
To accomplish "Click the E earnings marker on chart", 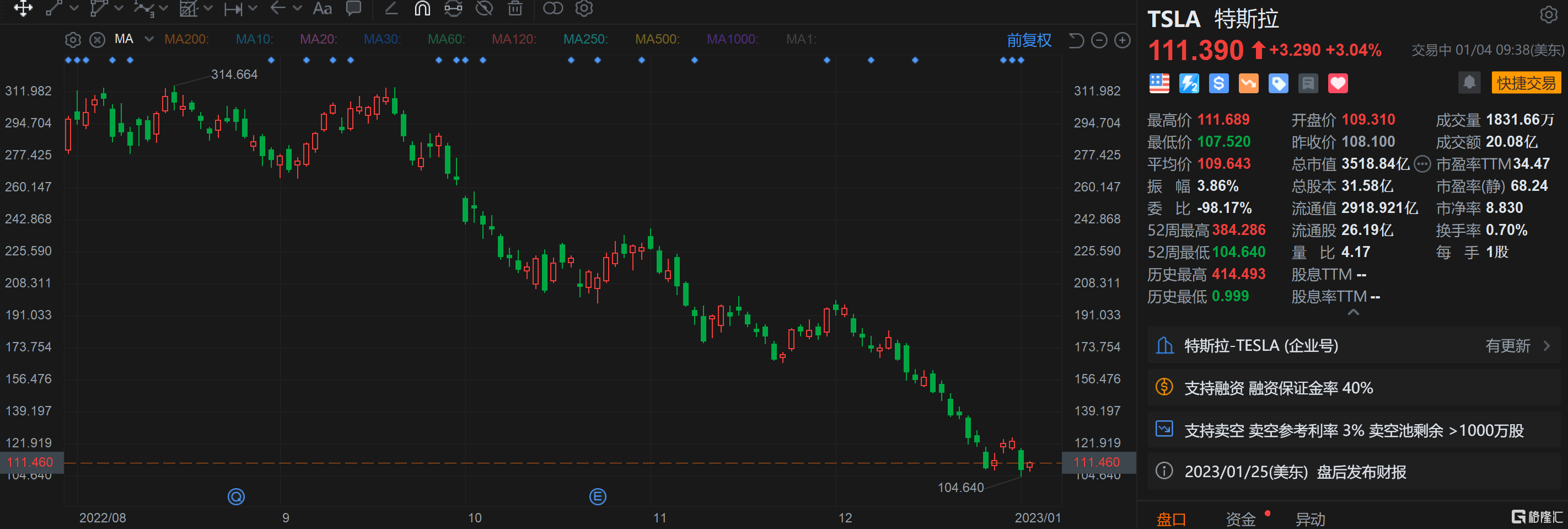I will (x=598, y=497).
